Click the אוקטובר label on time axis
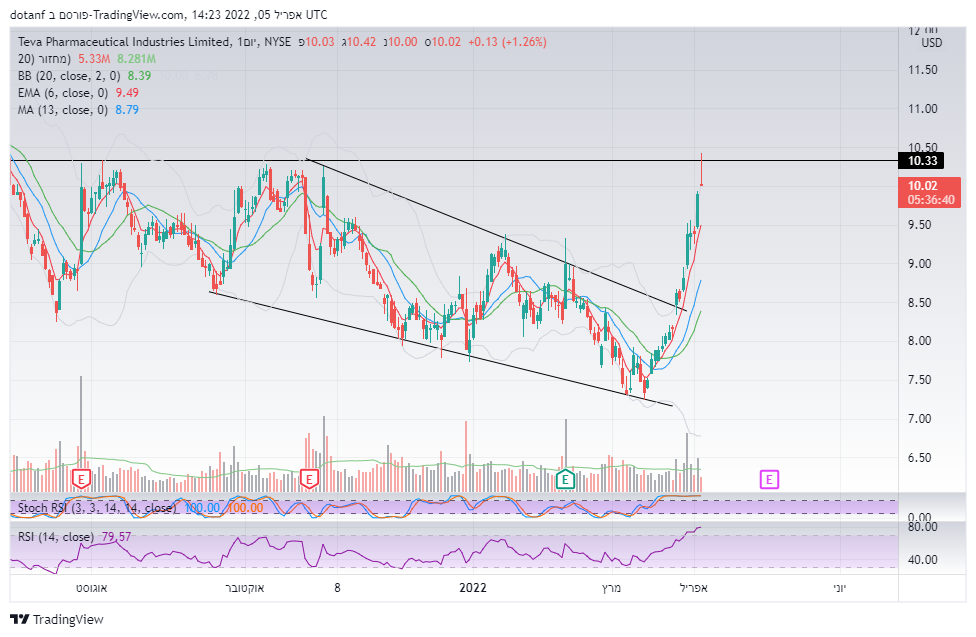976x637 pixels. pos(245,587)
